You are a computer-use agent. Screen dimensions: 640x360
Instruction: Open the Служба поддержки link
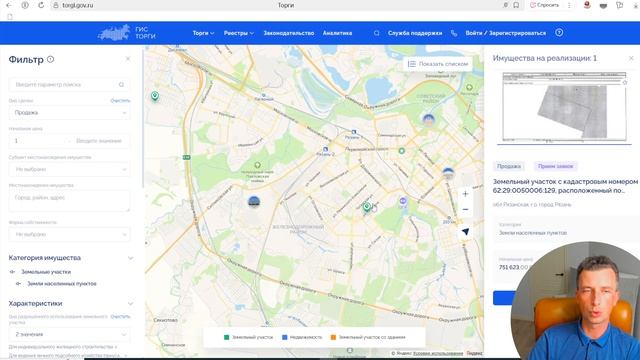pyautogui.click(x=415, y=33)
